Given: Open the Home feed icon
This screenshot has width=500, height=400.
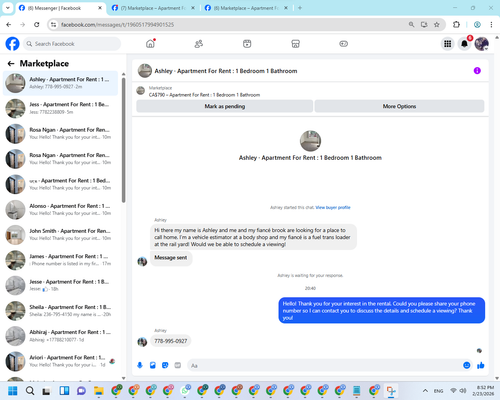Looking at the screenshot, I should click(151, 44).
